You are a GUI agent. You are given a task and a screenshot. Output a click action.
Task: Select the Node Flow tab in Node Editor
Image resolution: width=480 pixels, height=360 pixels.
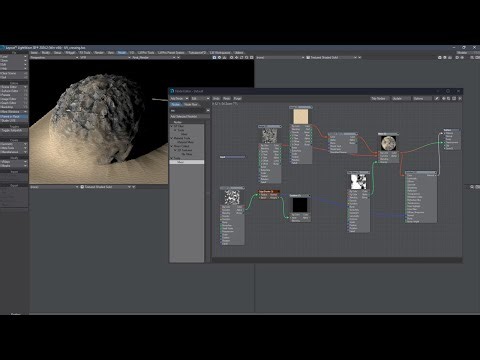tap(191, 104)
